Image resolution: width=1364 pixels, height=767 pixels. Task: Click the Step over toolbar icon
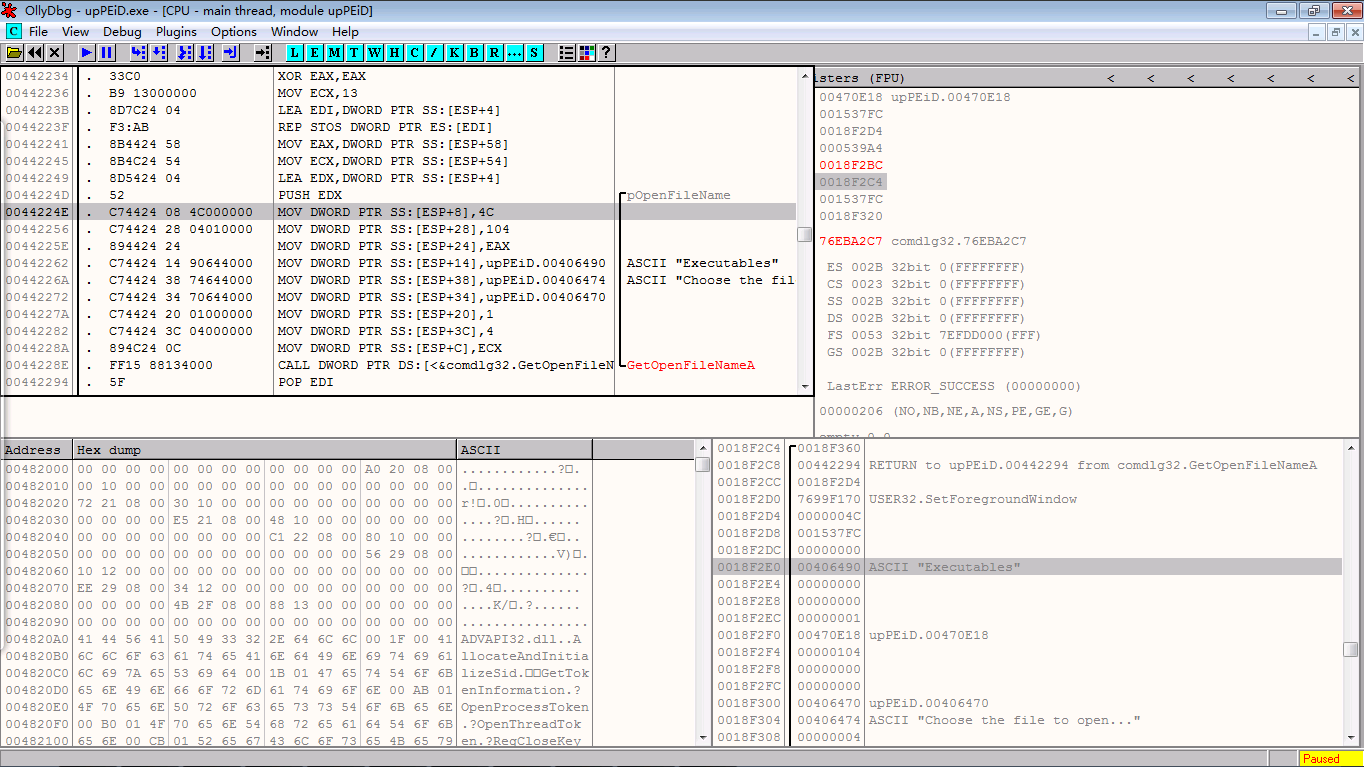pos(160,52)
